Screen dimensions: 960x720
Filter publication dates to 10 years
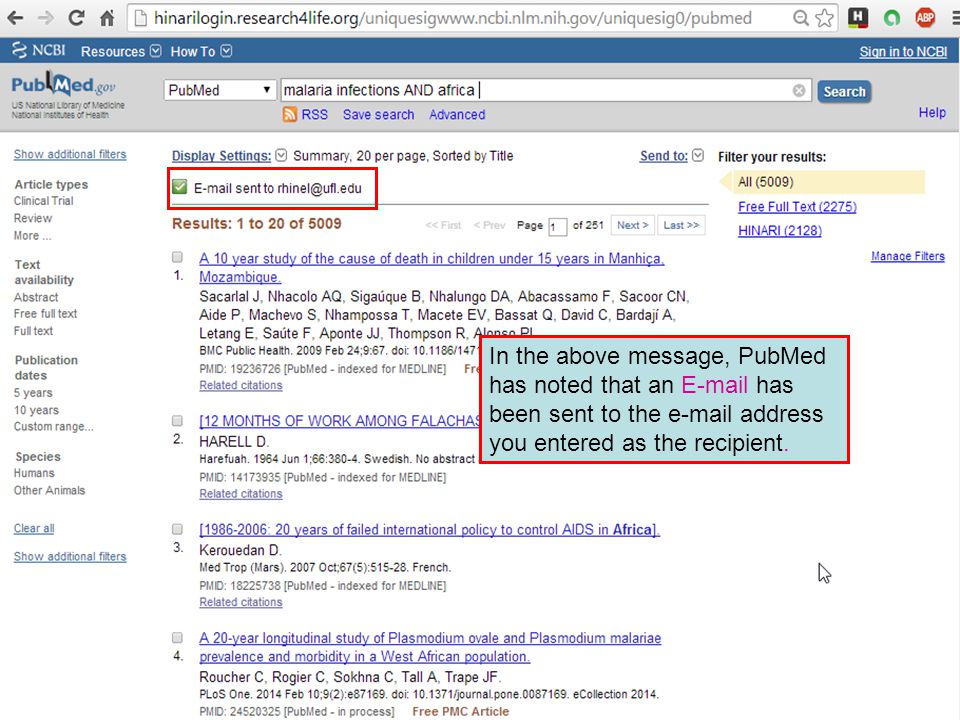click(36, 410)
